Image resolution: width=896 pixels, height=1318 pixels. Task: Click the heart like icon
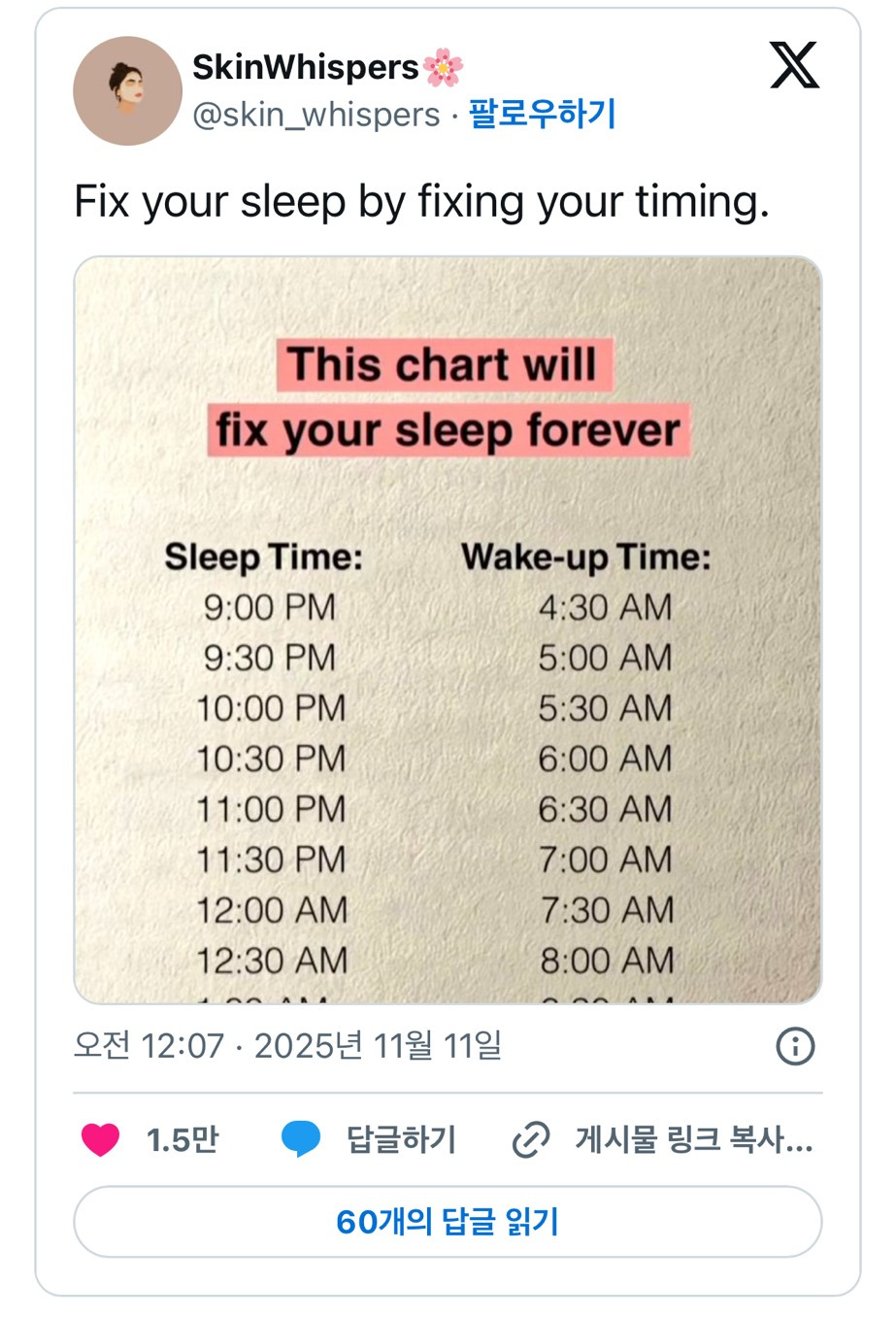coord(100,1138)
